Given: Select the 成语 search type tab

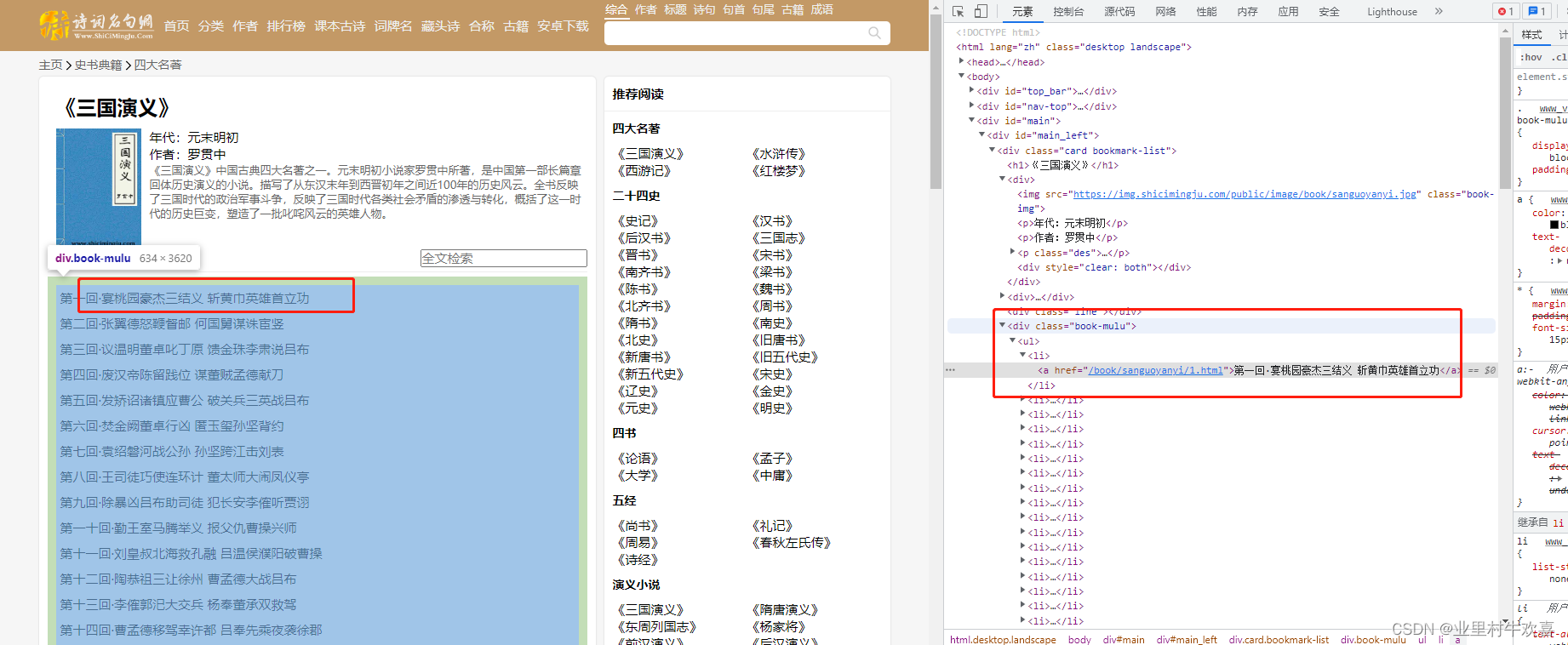Looking at the screenshot, I should [x=821, y=9].
